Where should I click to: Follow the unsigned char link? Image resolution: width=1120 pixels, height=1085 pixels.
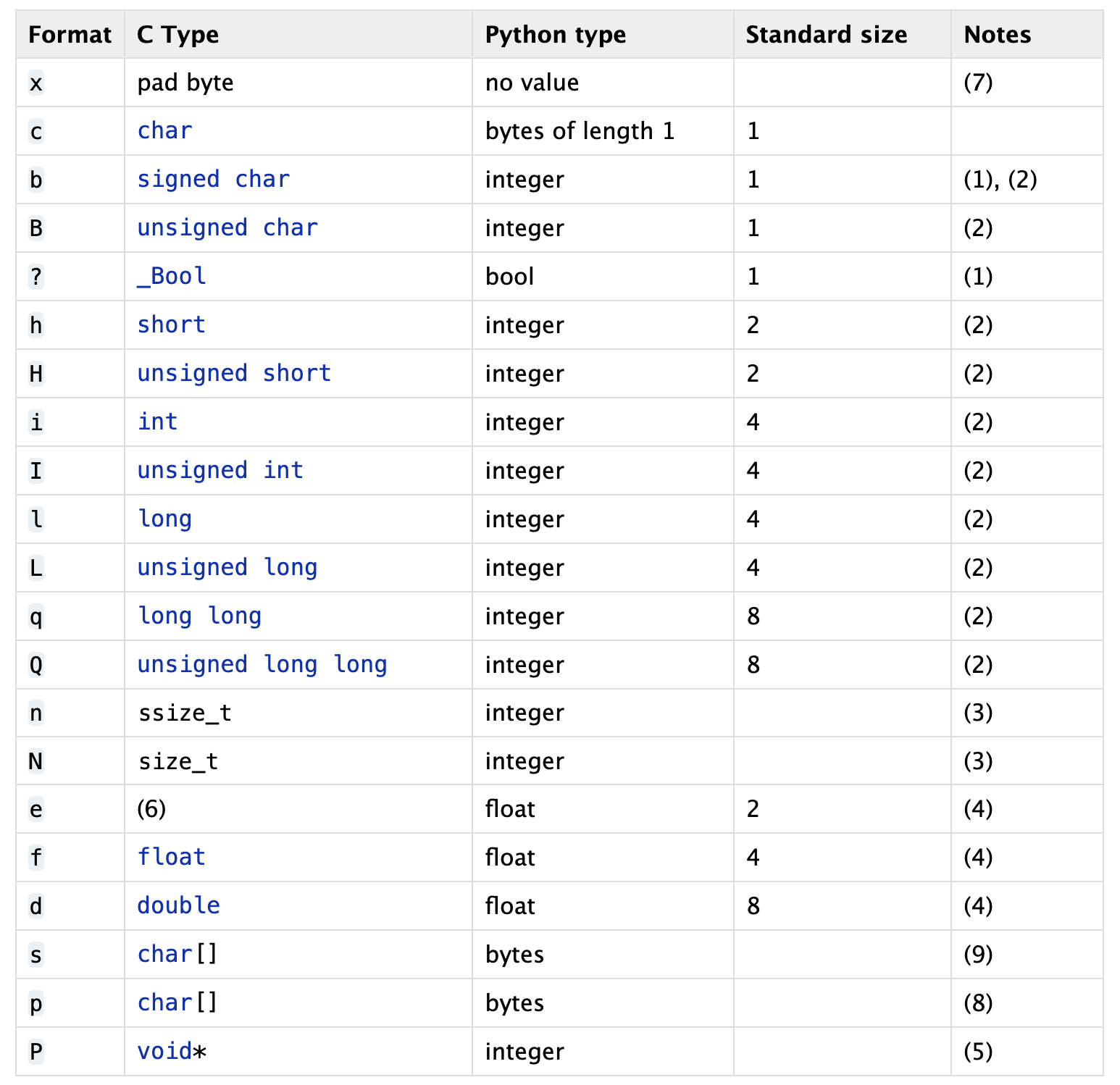(x=227, y=228)
